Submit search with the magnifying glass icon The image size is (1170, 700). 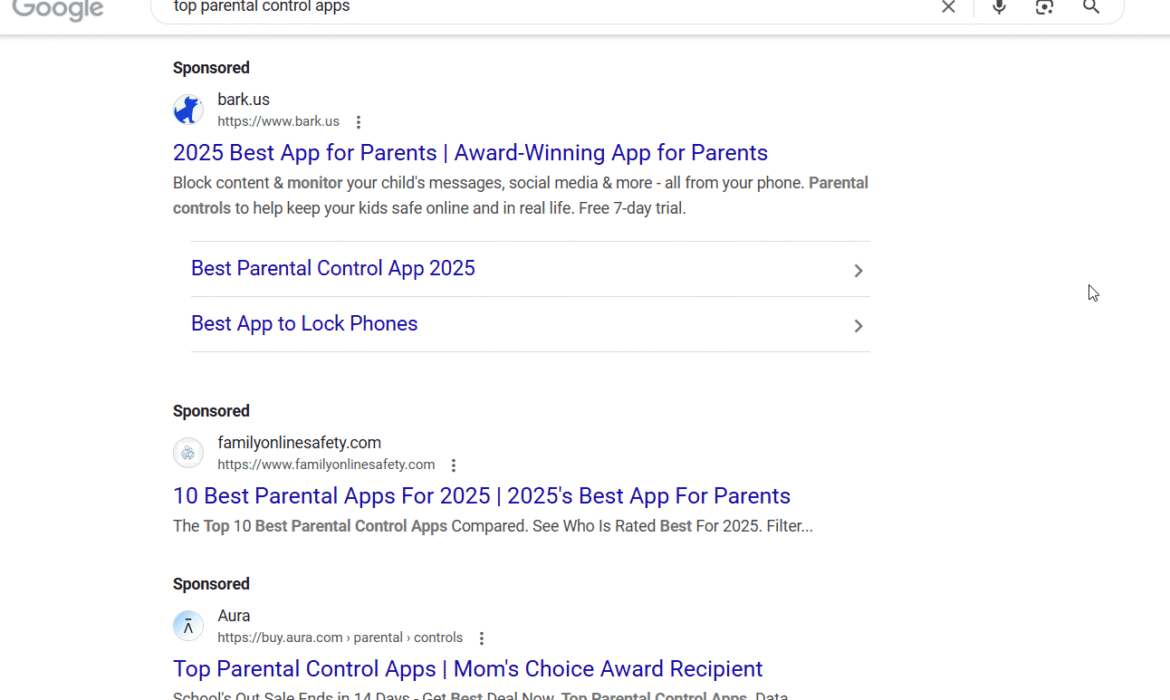click(x=1091, y=7)
